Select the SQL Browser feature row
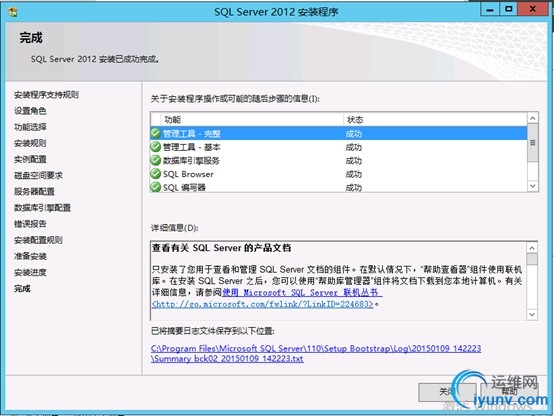This screenshot has height=416, width=554. click(338, 174)
